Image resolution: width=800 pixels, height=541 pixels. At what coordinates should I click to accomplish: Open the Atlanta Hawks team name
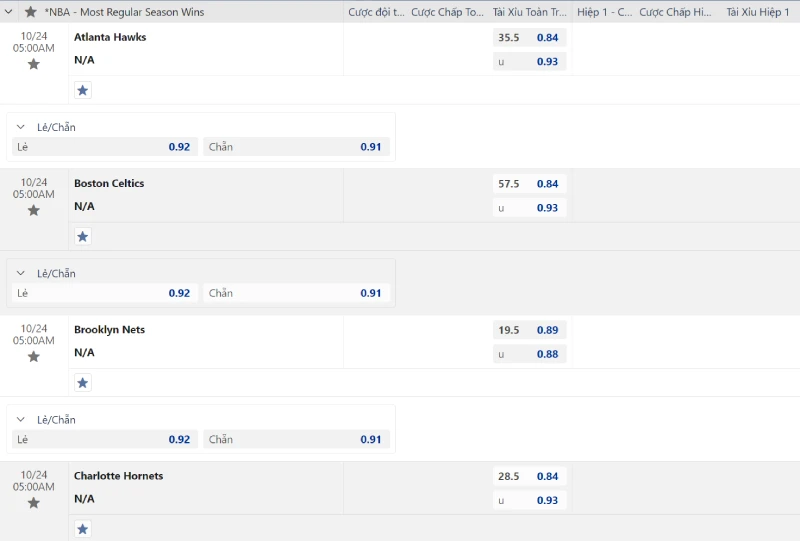(x=110, y=37)
